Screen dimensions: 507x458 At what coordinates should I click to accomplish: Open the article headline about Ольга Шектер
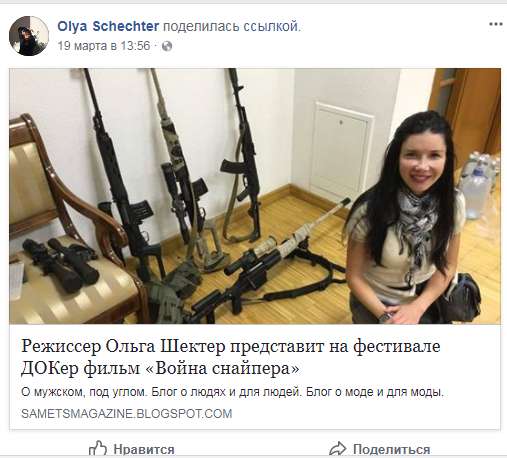(231, 357)
